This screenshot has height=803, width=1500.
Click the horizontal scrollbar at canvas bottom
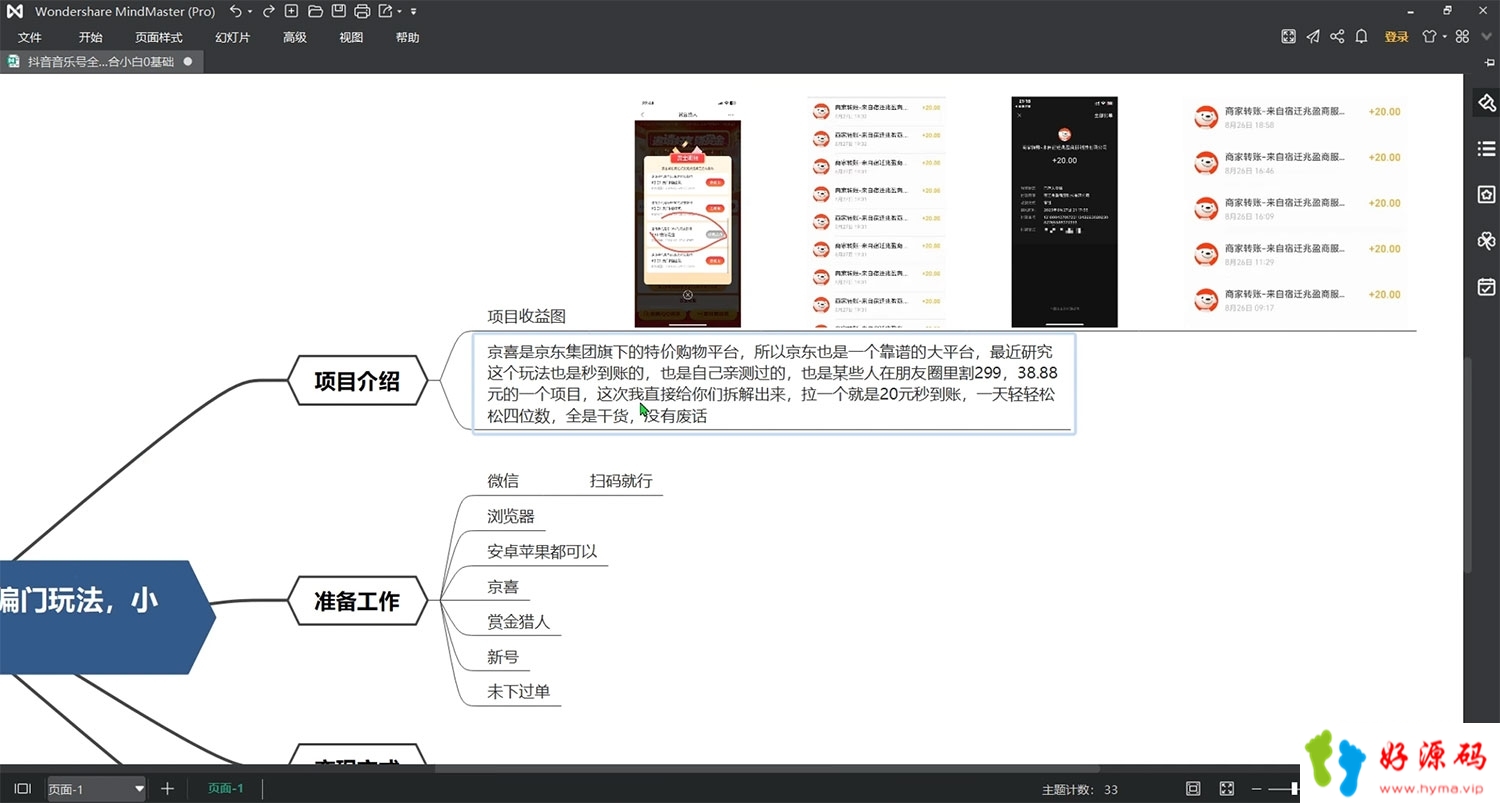[765, 769]
